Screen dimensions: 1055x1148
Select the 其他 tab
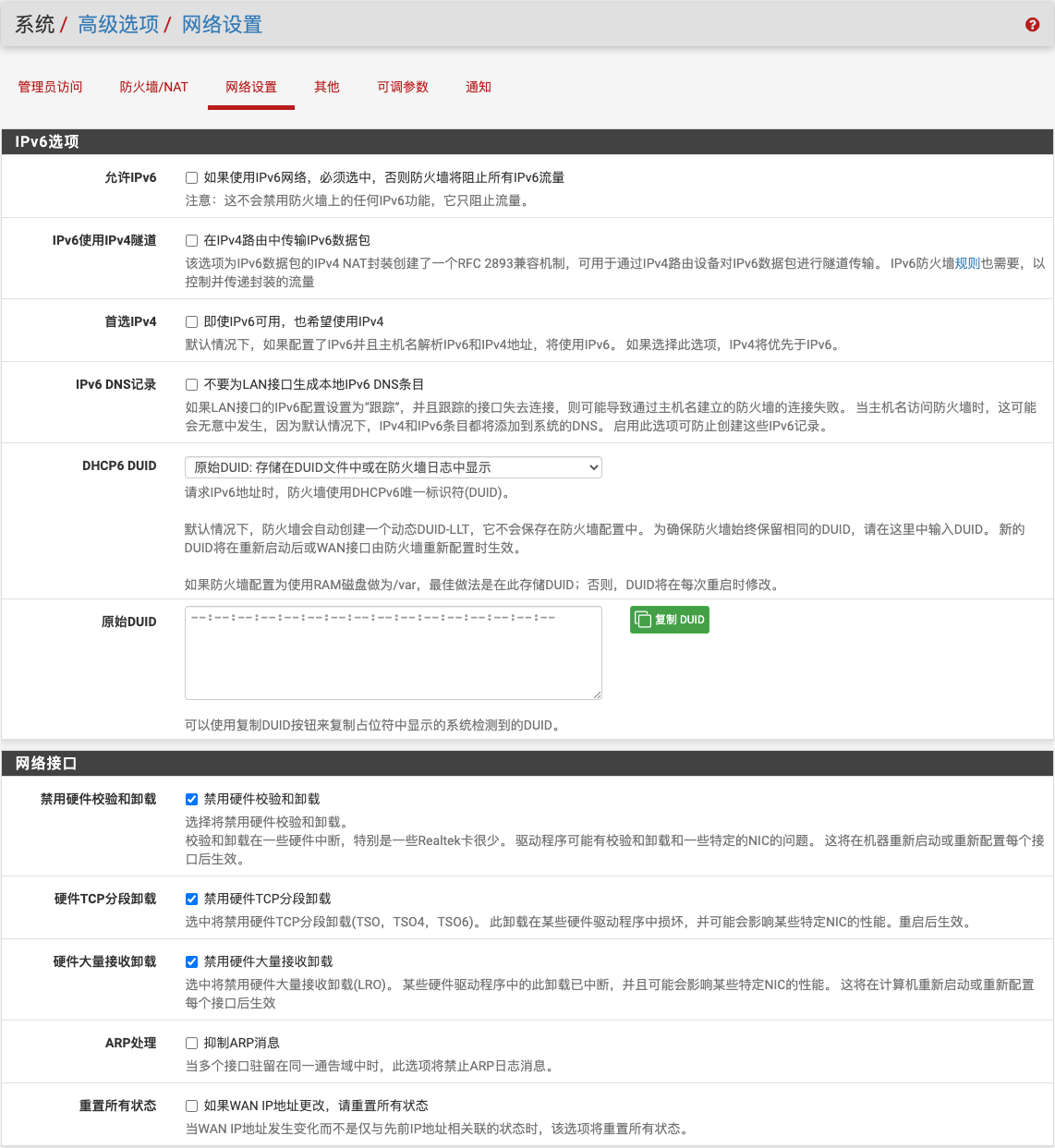coord(326,87)
